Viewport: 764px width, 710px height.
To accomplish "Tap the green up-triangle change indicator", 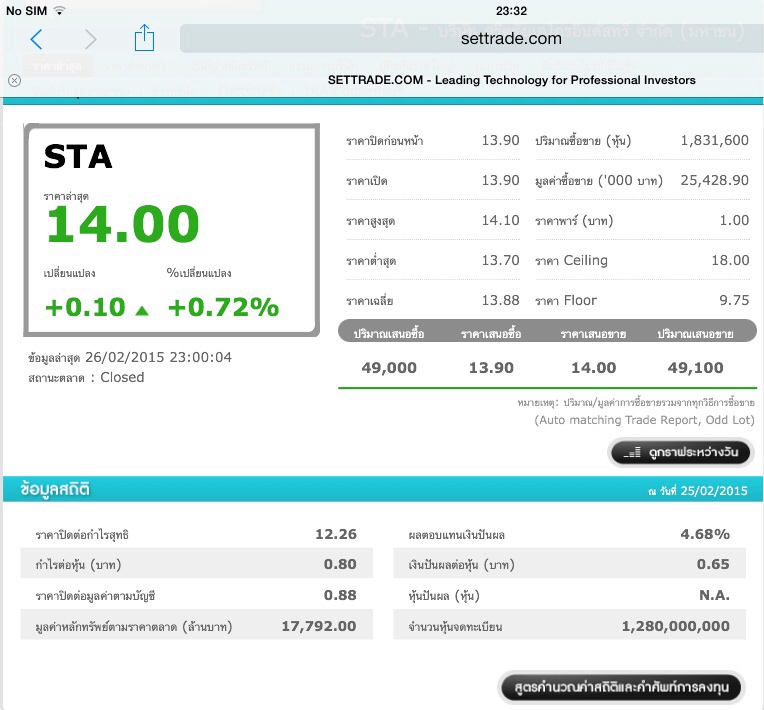I will click(142, 310).
